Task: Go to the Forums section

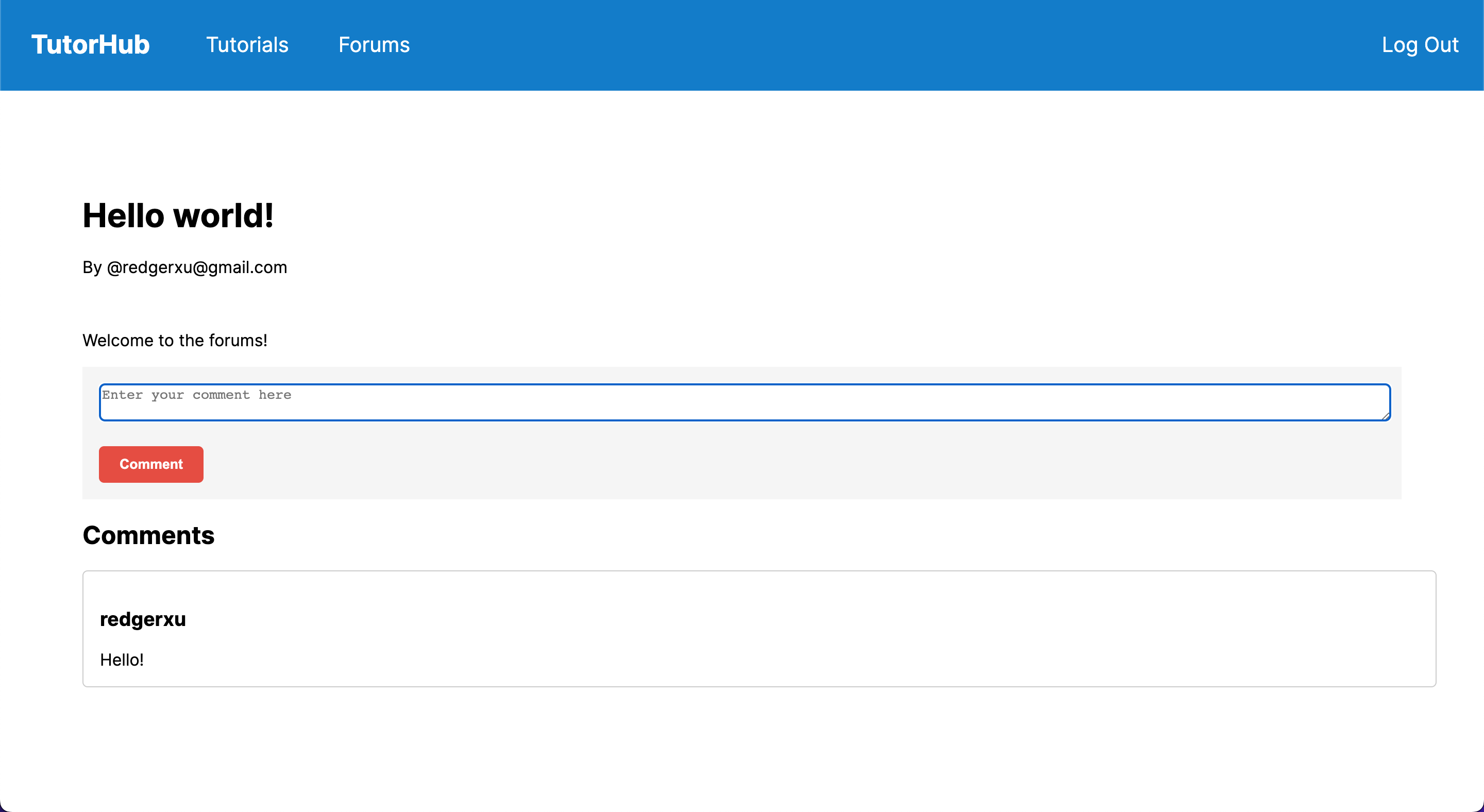Action: [374, 45]
